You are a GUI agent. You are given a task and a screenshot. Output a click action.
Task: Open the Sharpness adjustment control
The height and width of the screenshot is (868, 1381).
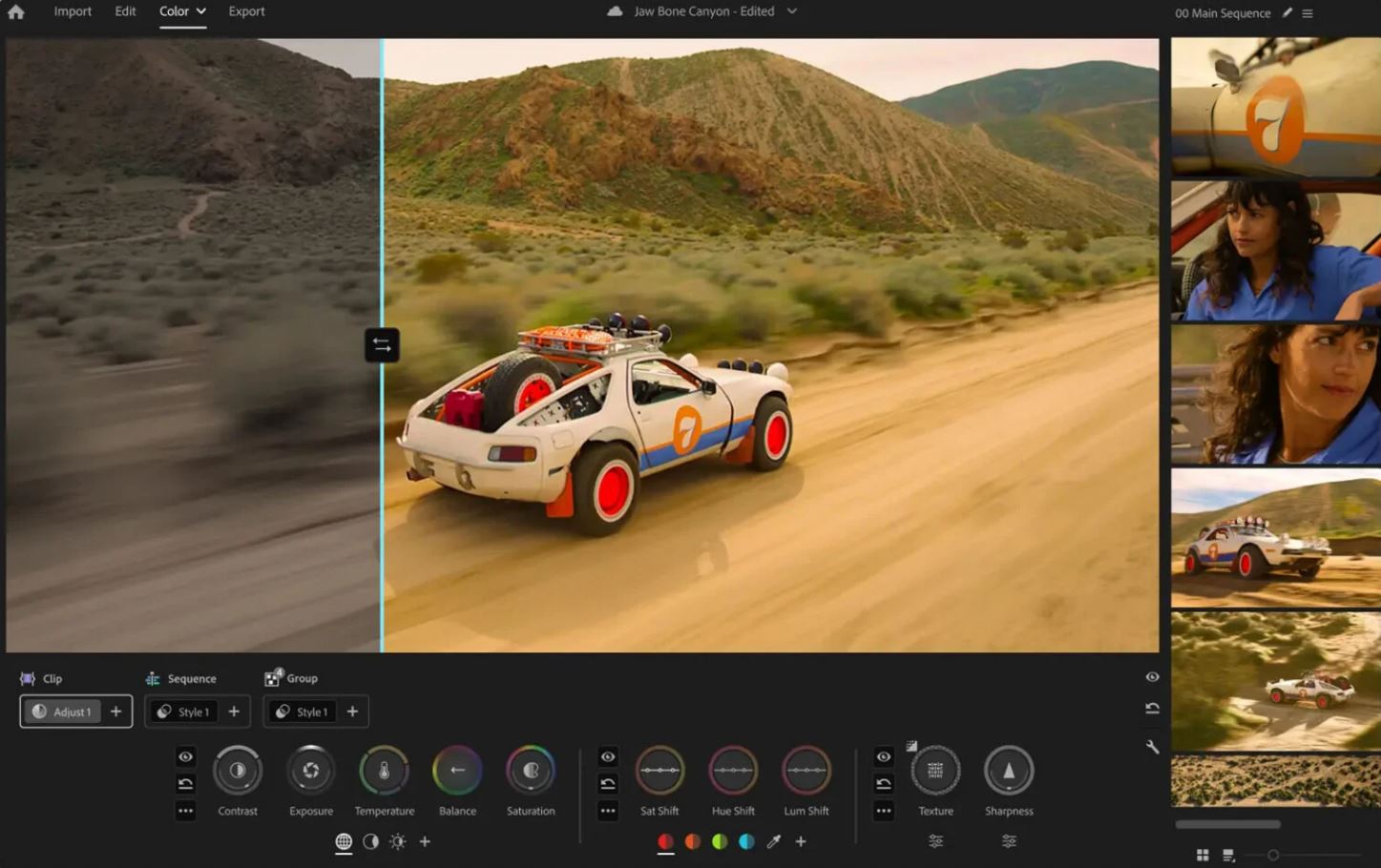1008,771
